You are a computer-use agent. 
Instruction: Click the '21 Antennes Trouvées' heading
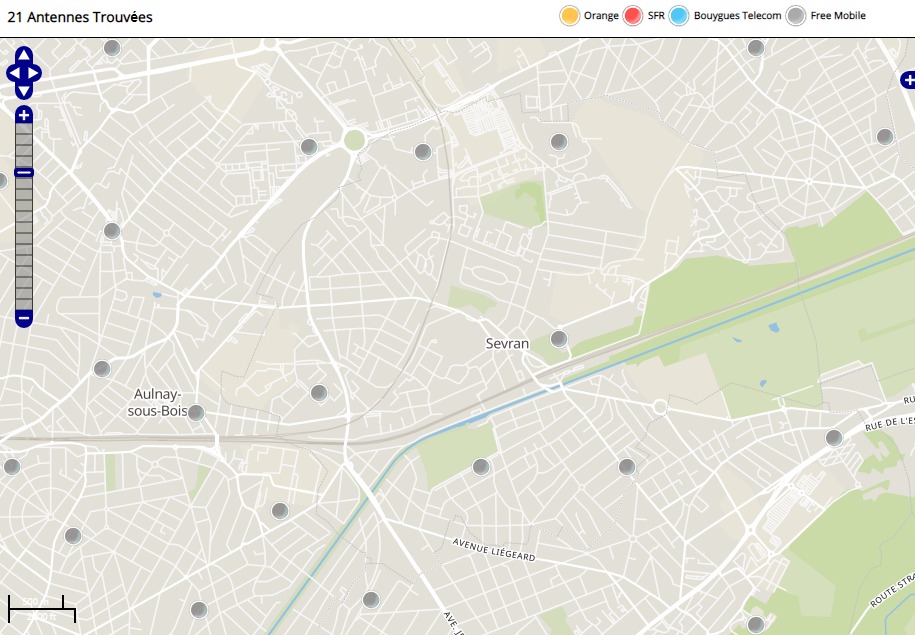coord(80,17)
